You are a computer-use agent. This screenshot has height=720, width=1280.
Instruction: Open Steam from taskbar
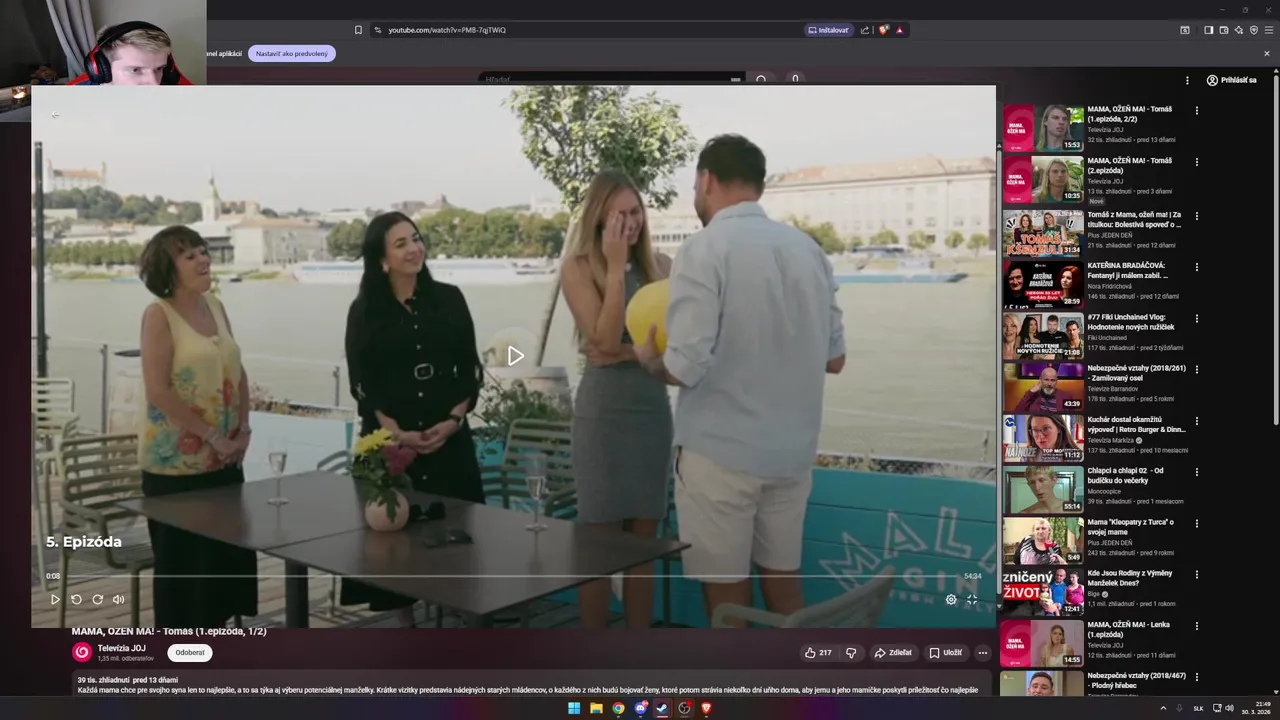pos(662,708)
